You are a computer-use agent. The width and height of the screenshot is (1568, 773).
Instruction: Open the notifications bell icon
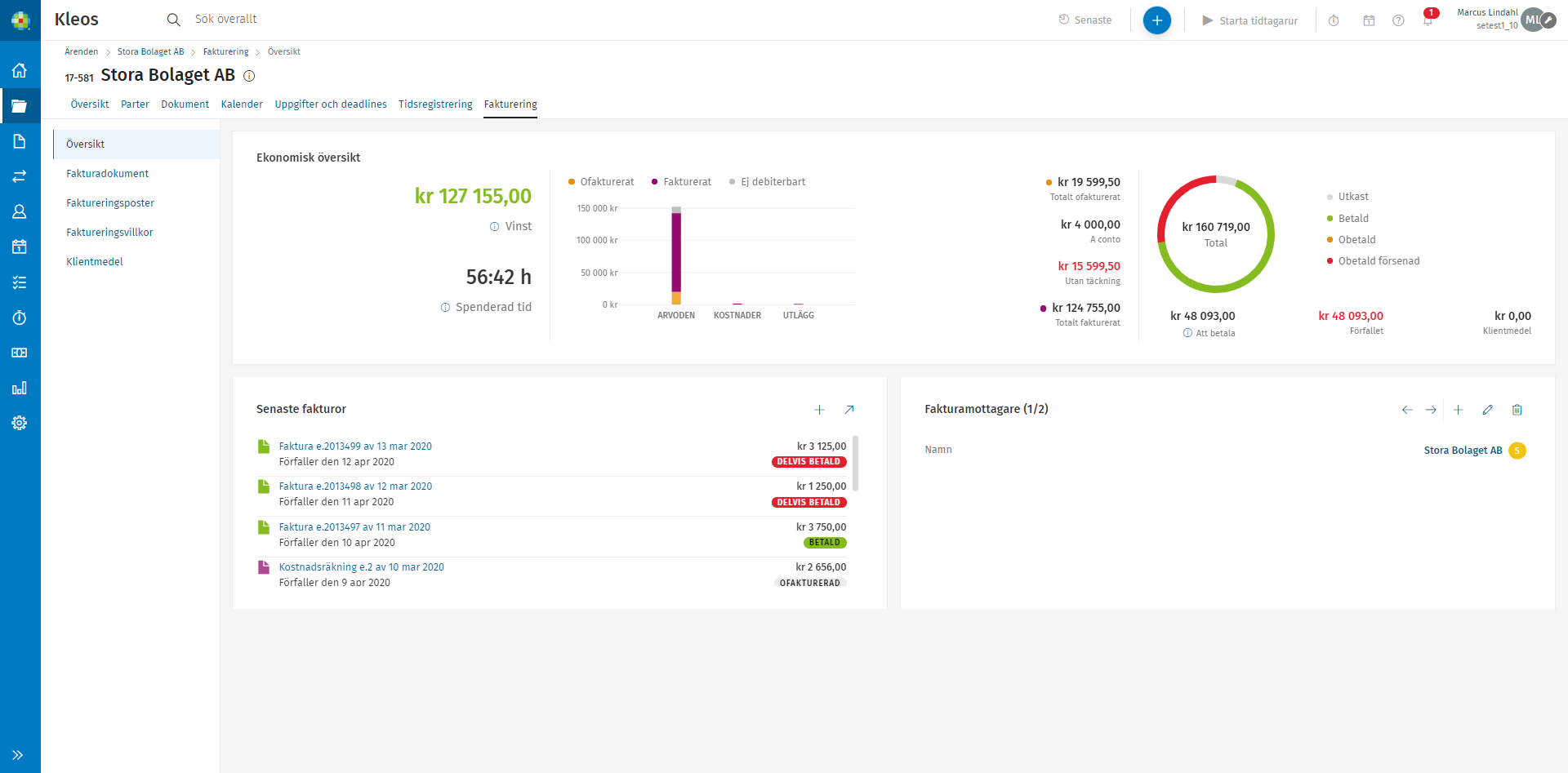tap(1428, 20)
